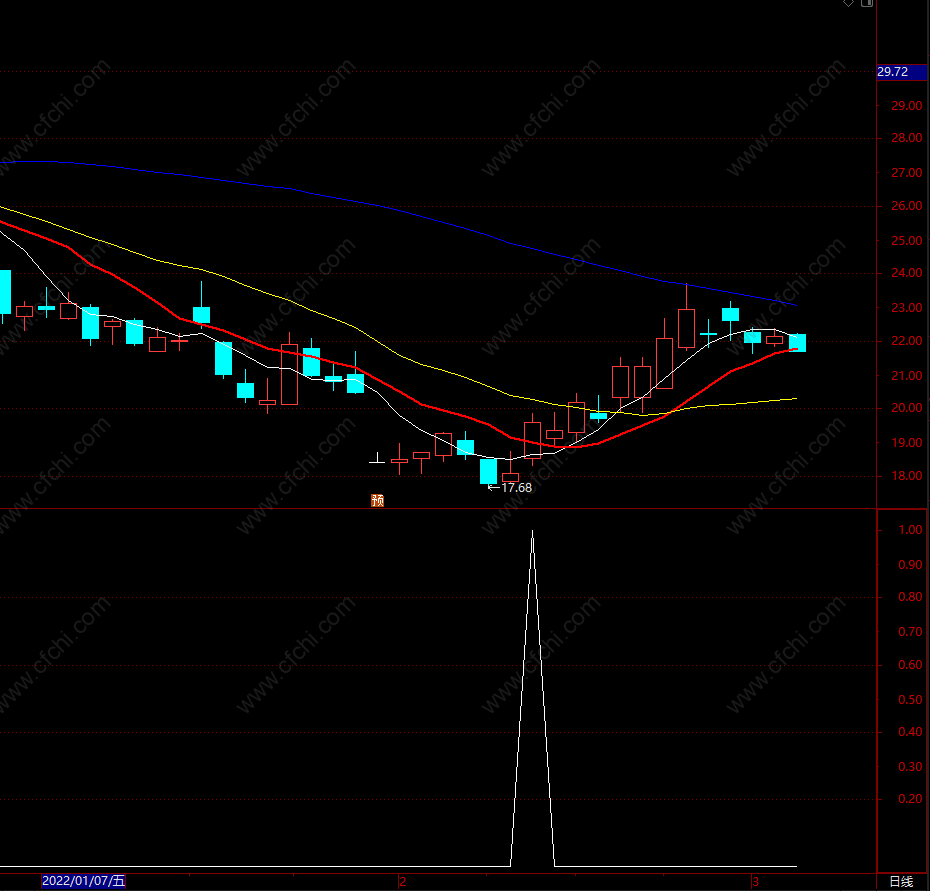Click the 18.00 price axis value
Image resolution: width=930 pixels, height=891 pixels.
tap(906, 476)
